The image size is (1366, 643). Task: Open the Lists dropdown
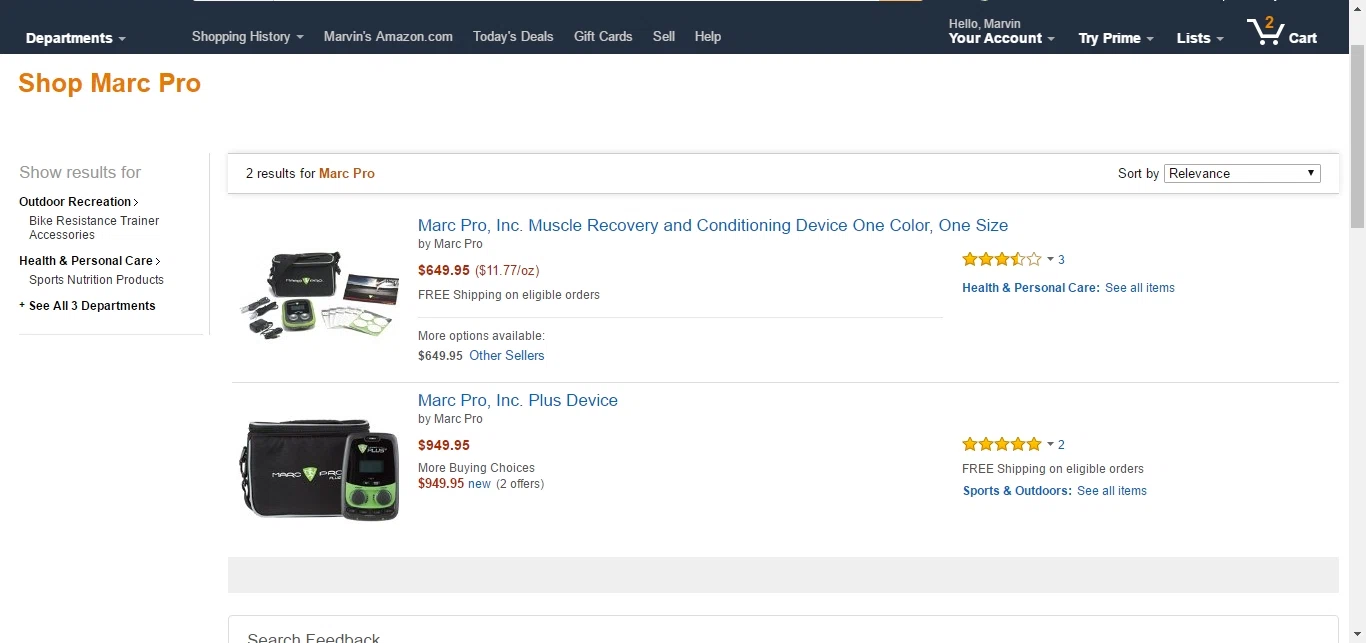(x=1200, y=38)
